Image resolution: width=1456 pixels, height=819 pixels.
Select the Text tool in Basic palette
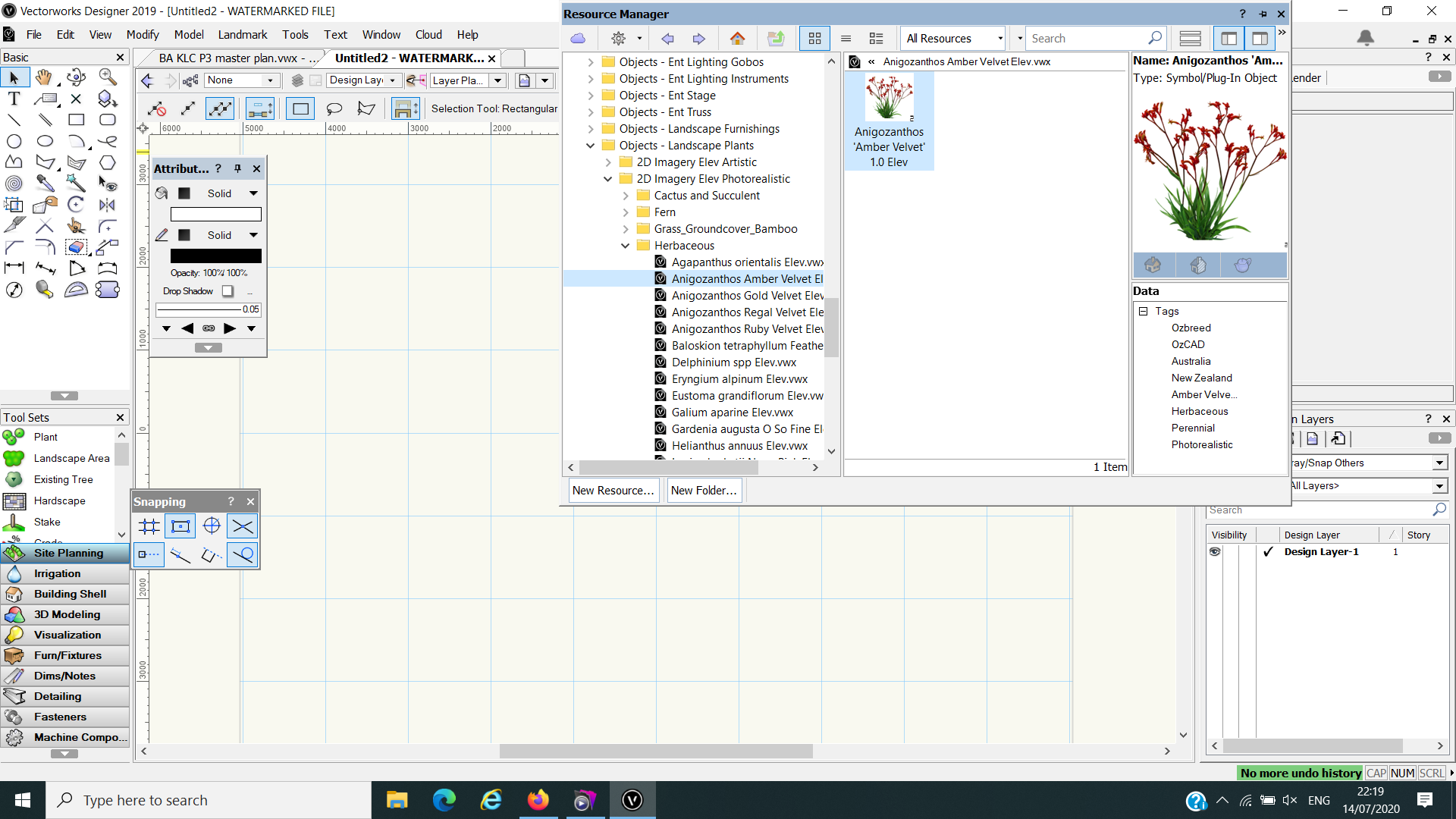(x=14, y=99)
